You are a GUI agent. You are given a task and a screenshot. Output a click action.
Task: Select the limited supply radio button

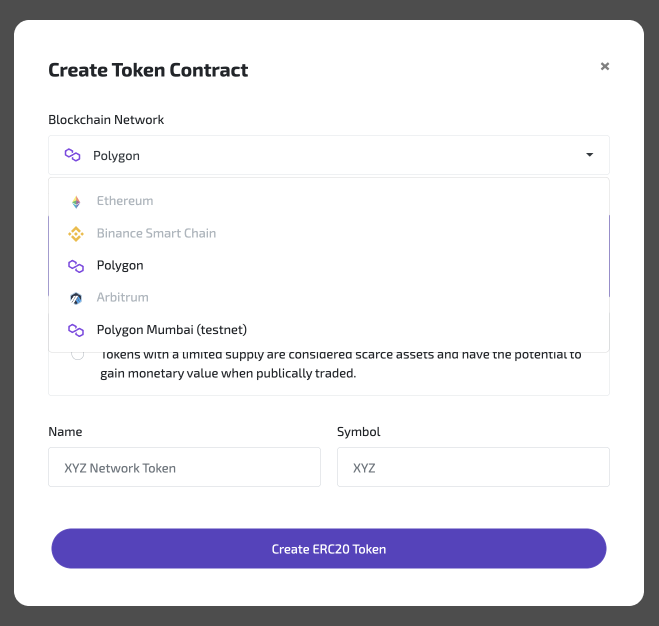[x=78, y=356]
